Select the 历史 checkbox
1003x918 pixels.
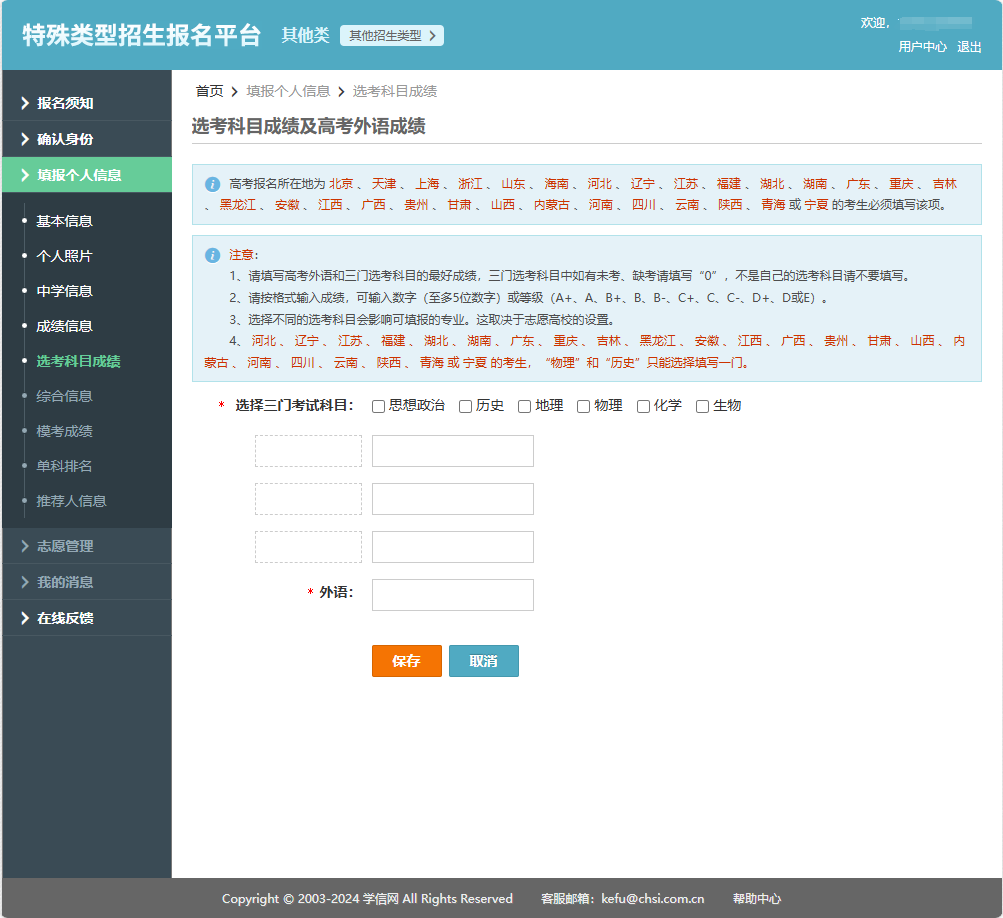point(465,406)
